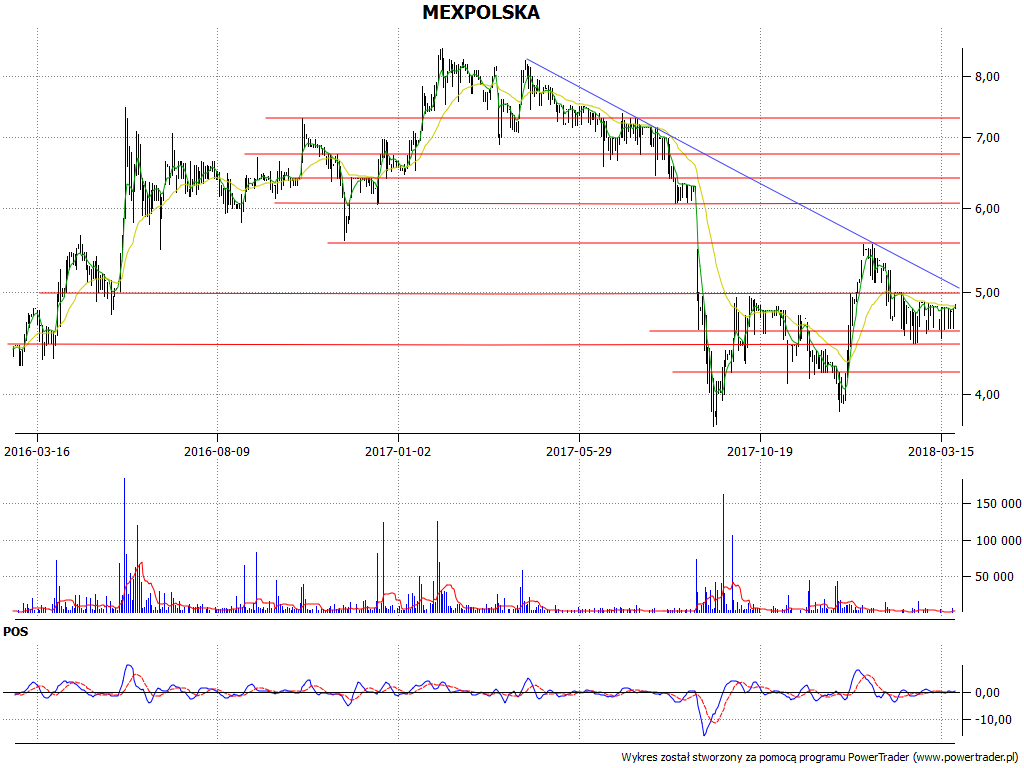Select the 2016-08-09 date label
The image size is (1024, 768).
coord(217,451)
